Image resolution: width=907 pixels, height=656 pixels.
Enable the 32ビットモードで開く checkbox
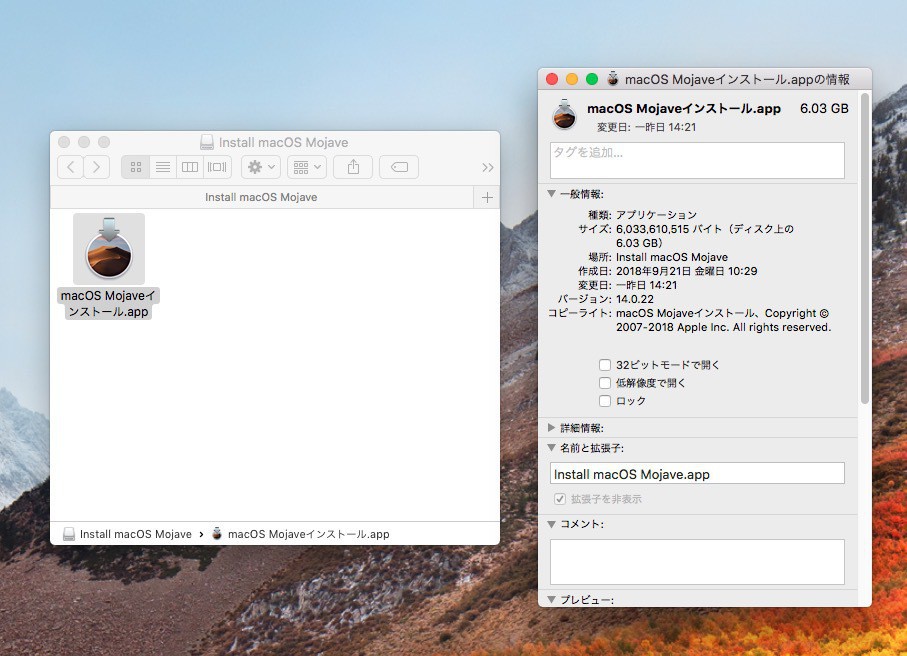(605, 365)
